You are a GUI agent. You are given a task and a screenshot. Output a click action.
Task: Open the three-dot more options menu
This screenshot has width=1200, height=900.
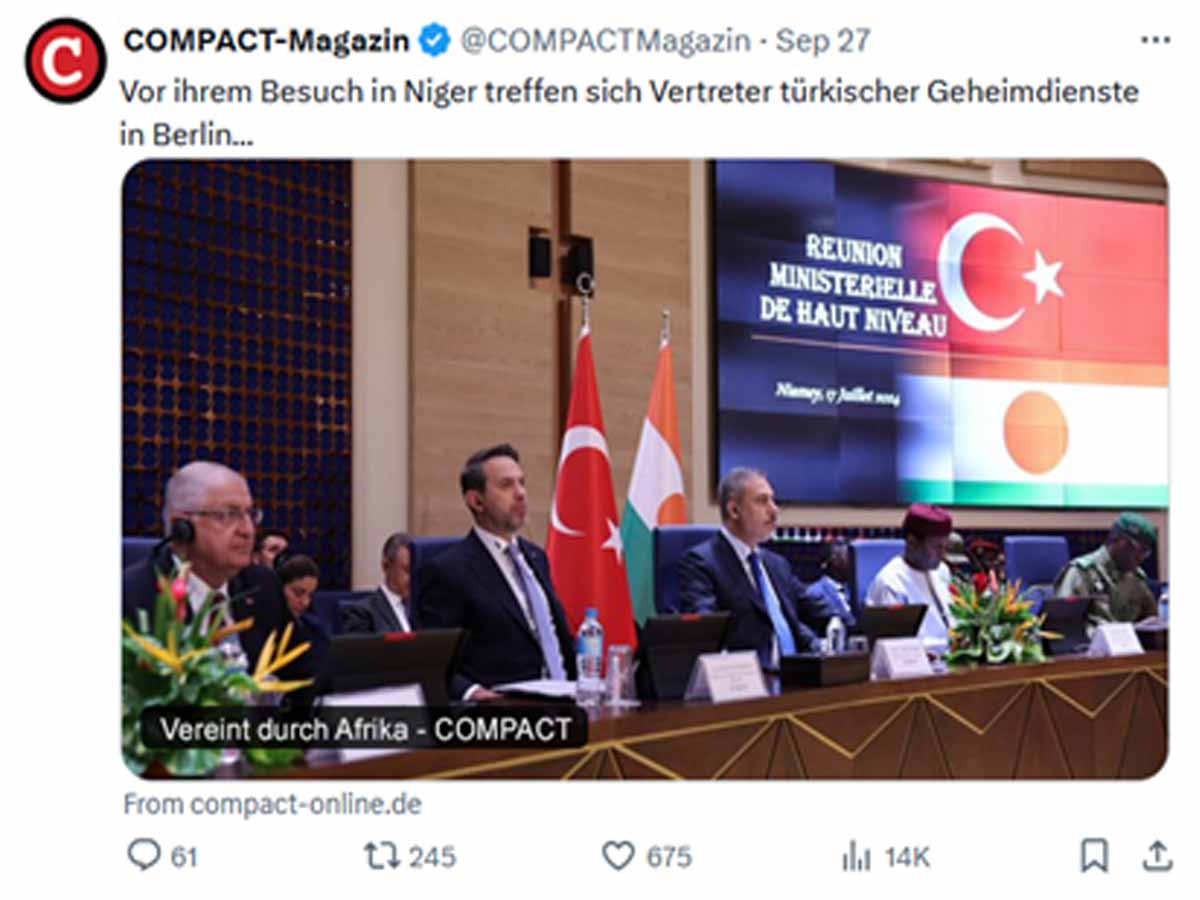1155,41
